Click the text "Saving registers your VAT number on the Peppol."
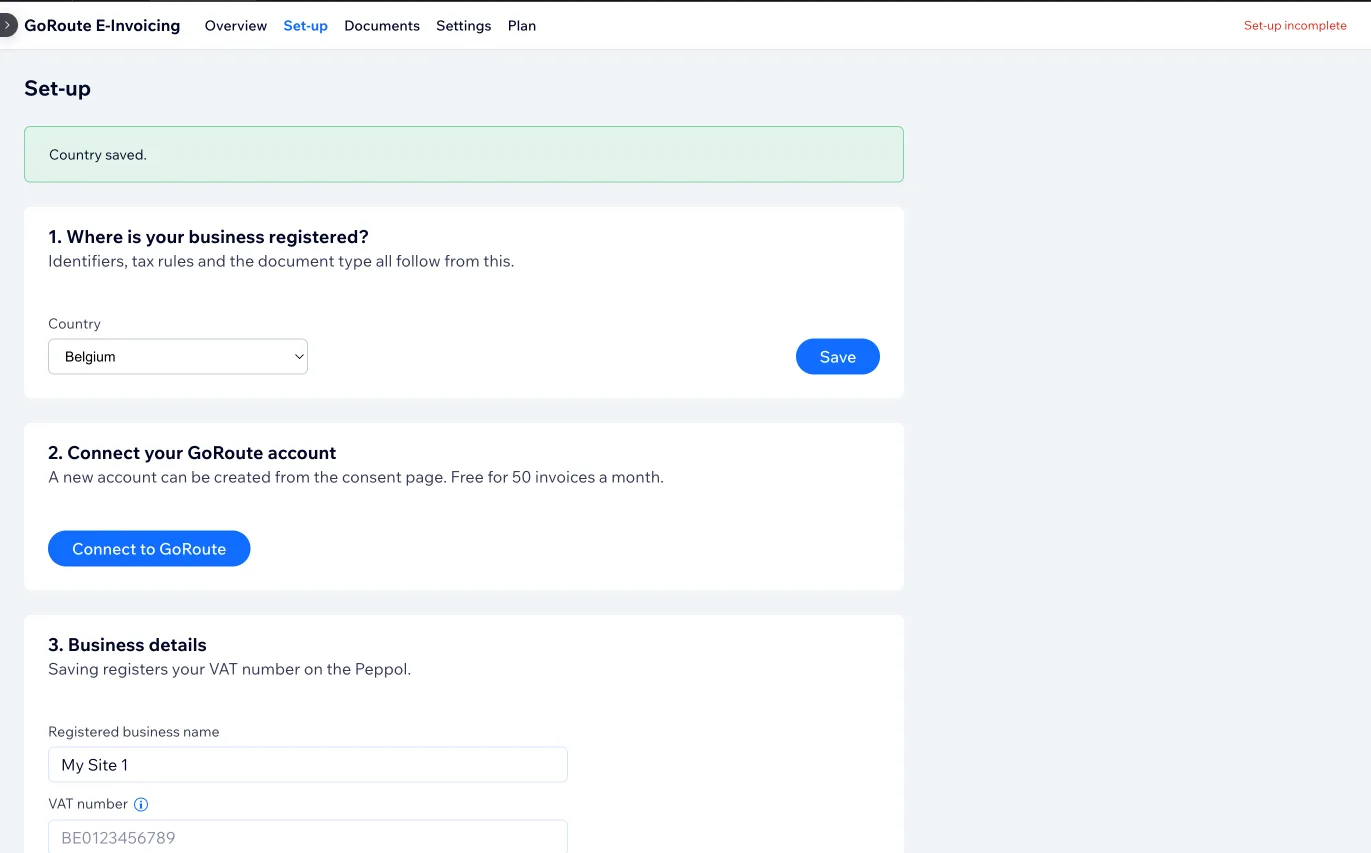 [230, 670]
